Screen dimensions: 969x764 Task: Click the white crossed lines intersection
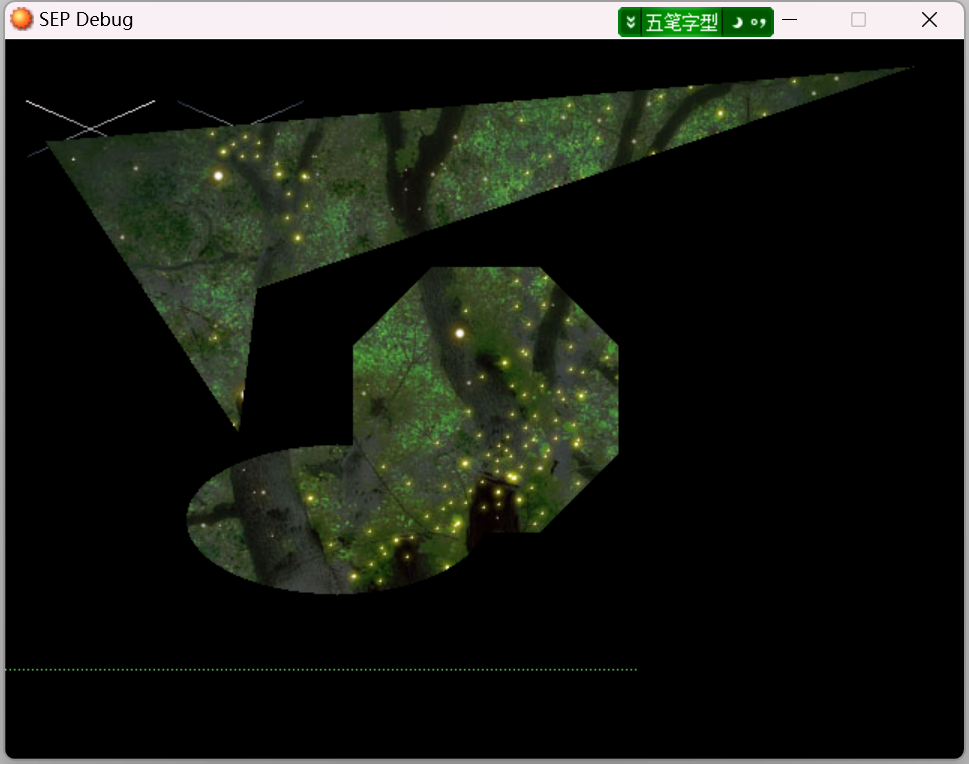pos(91,129)
